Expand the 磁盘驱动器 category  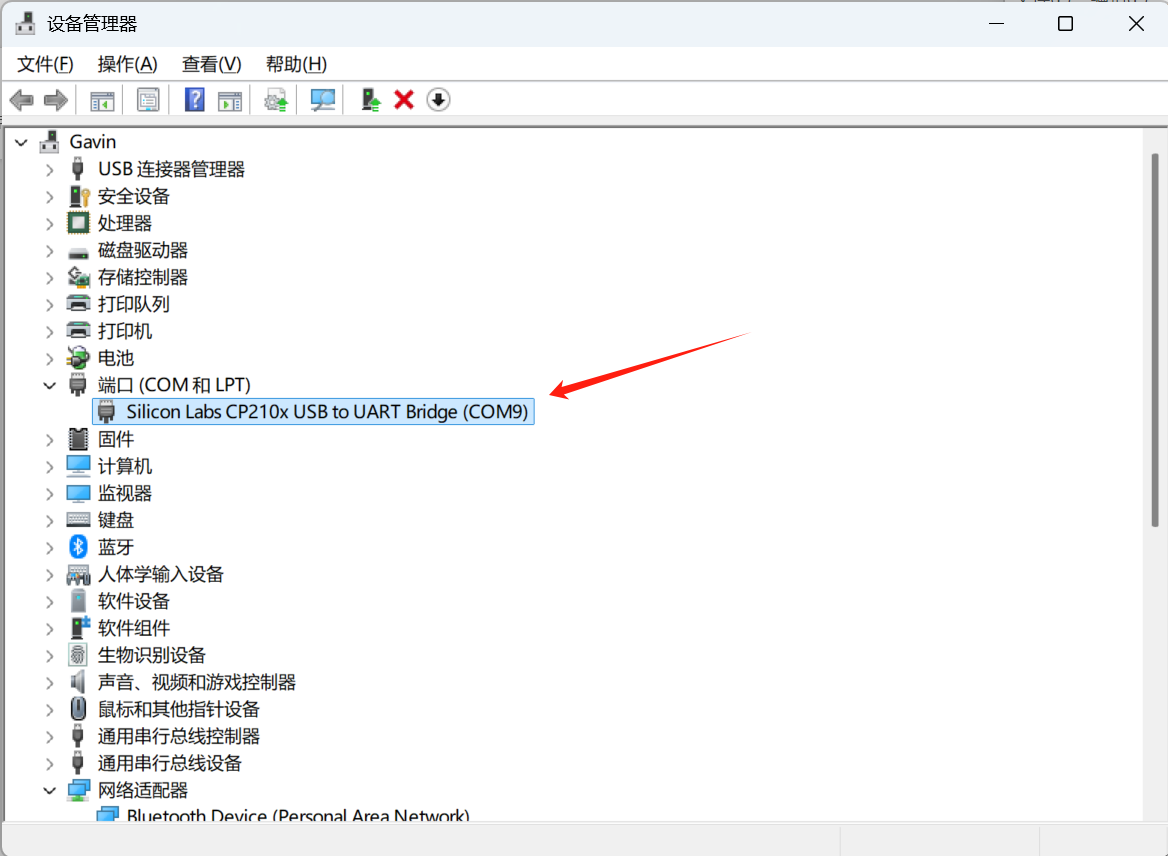click(x=50, y=250)
